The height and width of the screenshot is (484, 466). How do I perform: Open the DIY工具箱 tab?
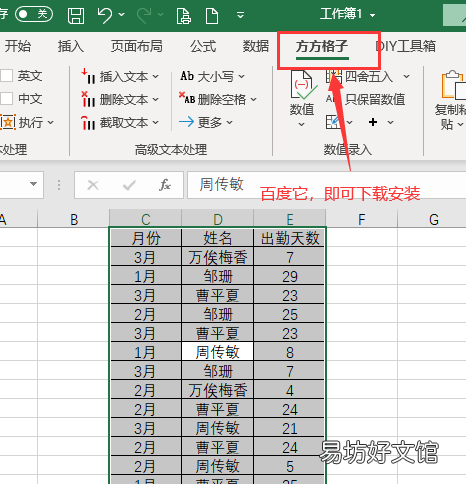[x=405, y=46]
